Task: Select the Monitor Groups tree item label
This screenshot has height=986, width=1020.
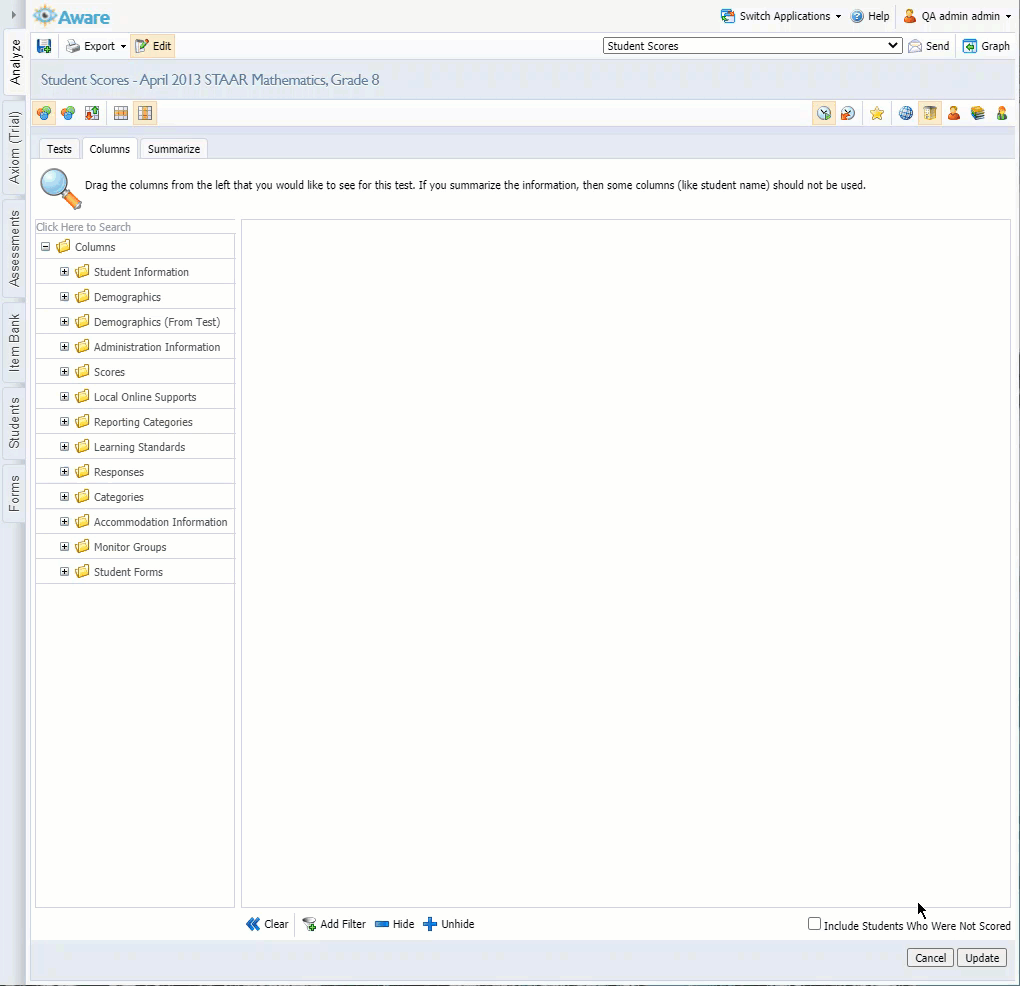Action: pos(130,547)
